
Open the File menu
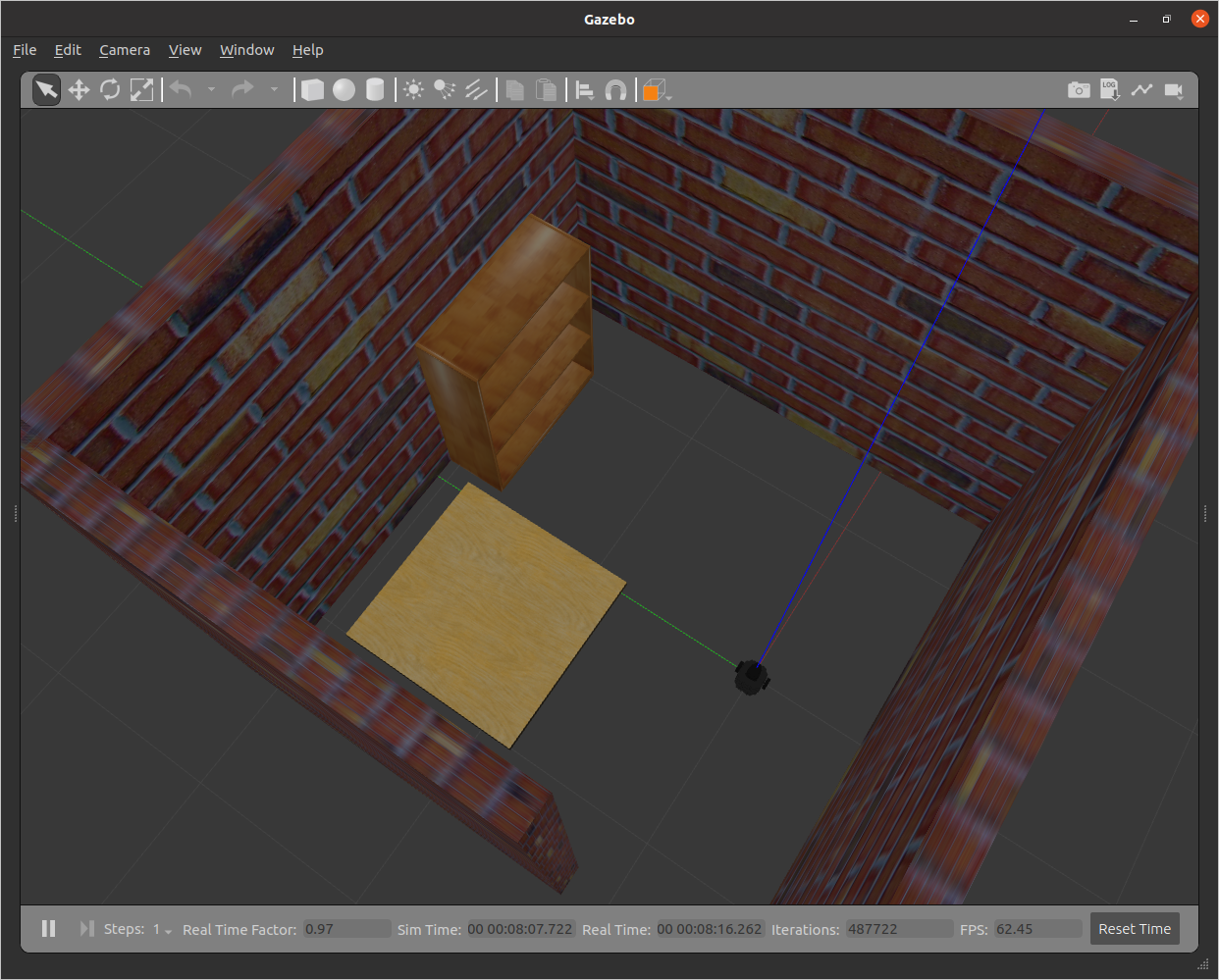25,50
